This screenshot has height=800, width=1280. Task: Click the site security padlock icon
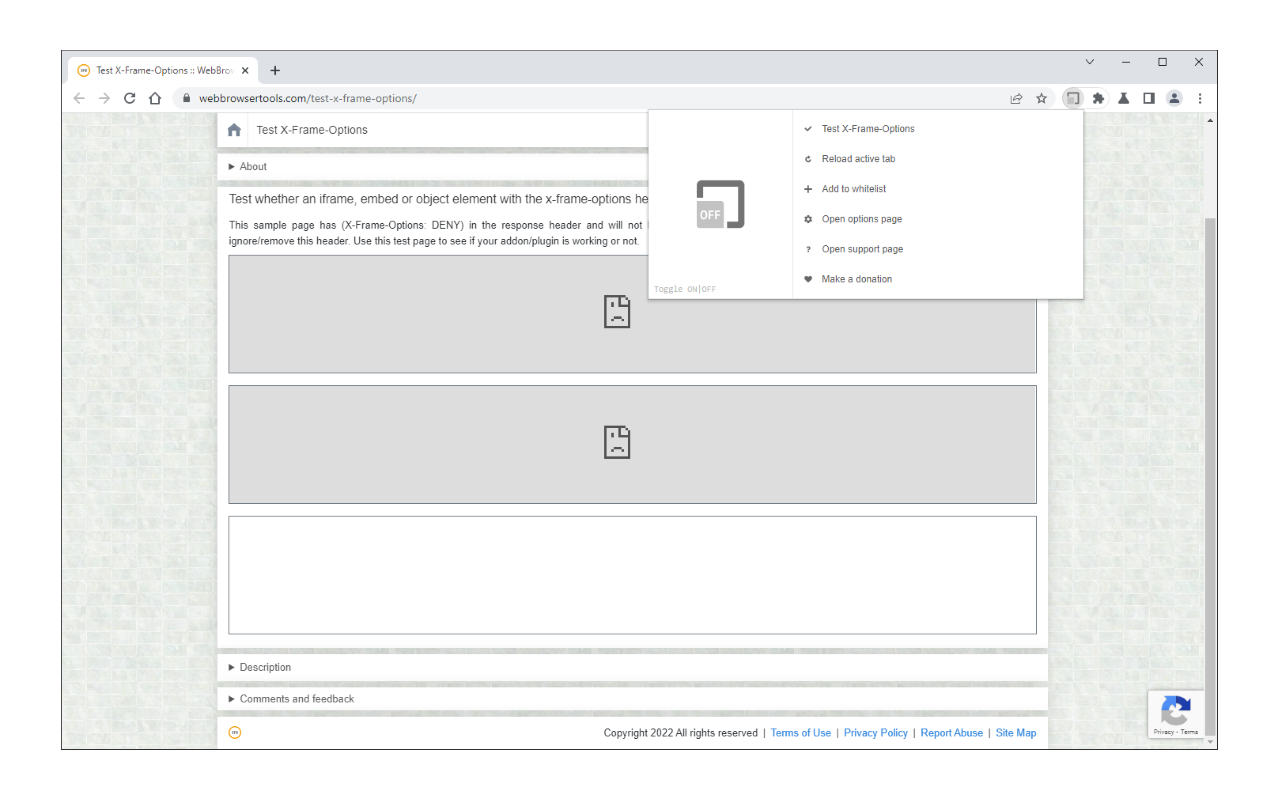pyautogui.click(x=186, y=98)
